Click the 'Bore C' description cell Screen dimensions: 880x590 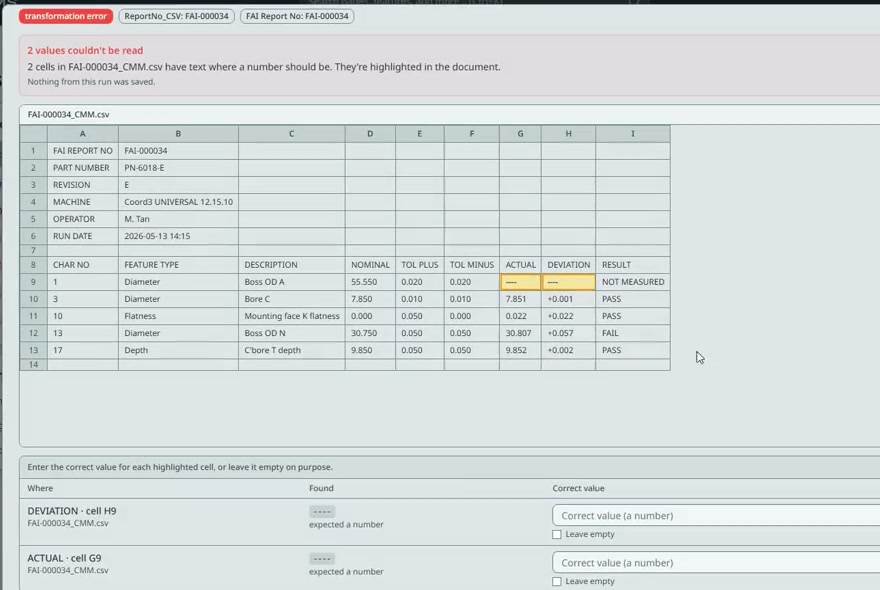[291, 299]
